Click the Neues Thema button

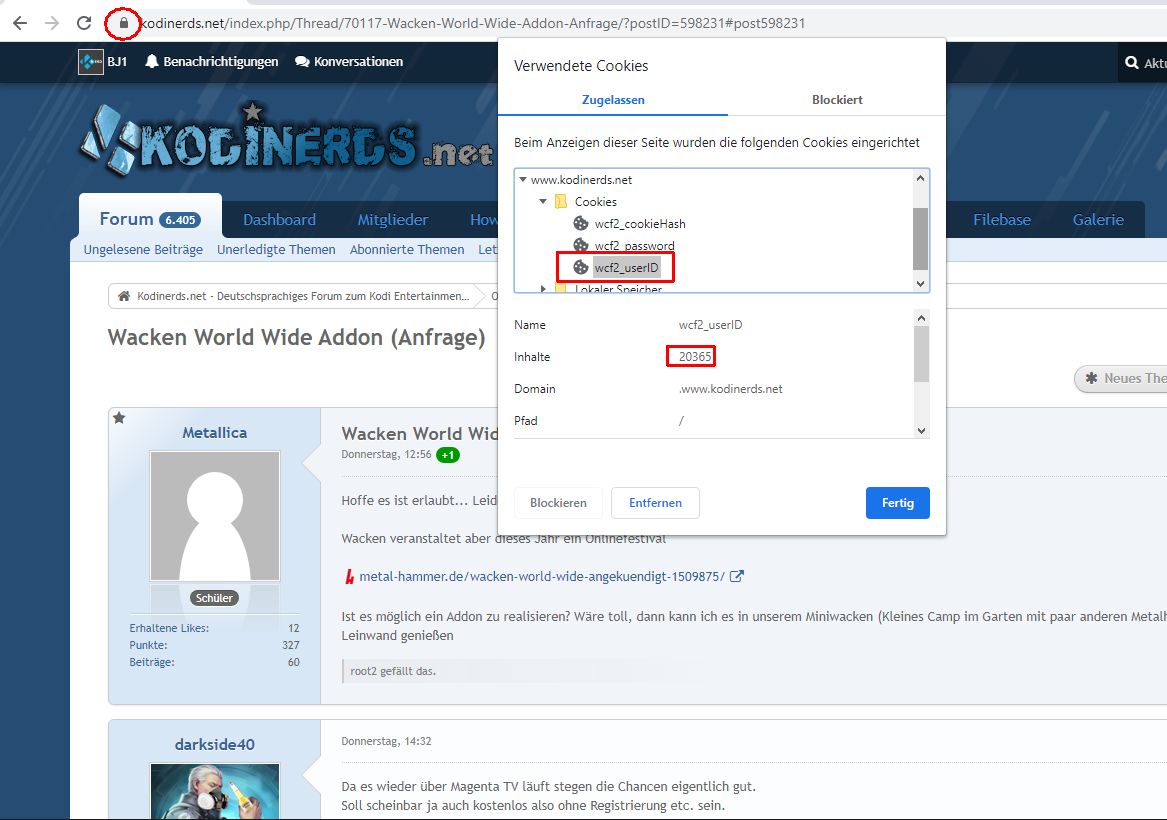pyautogui.click(x=1121, y=378)
